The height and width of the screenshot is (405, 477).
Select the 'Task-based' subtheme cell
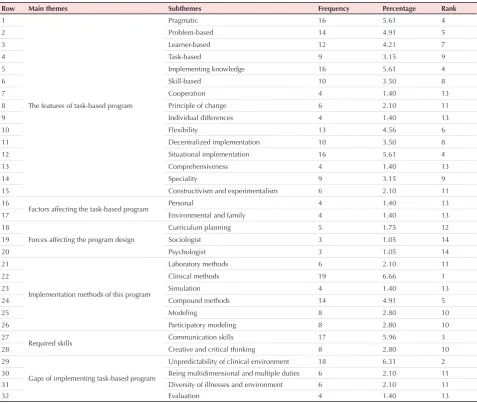click(x=185, y=57)
